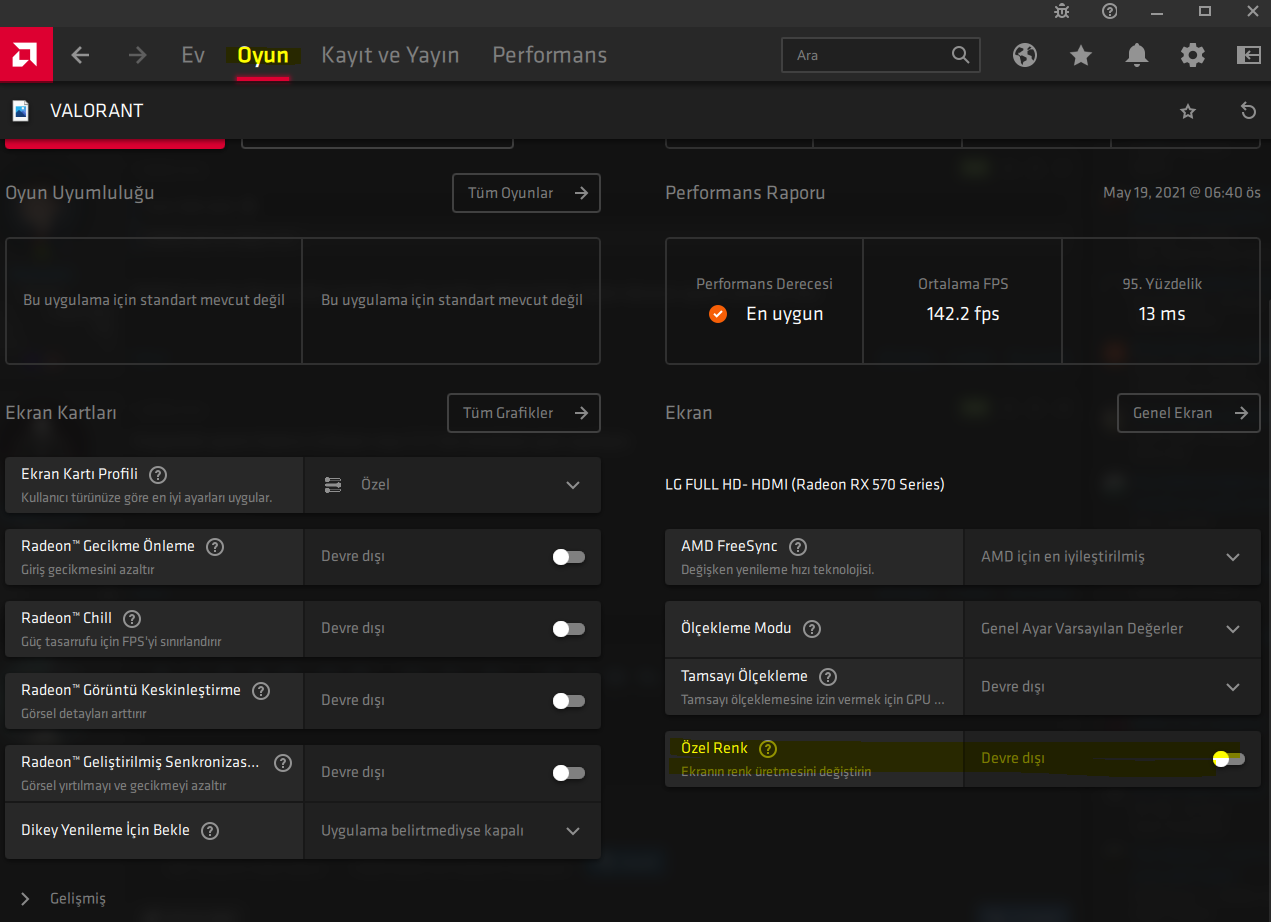Click the Tüm Grafikler button

[524, 413]
